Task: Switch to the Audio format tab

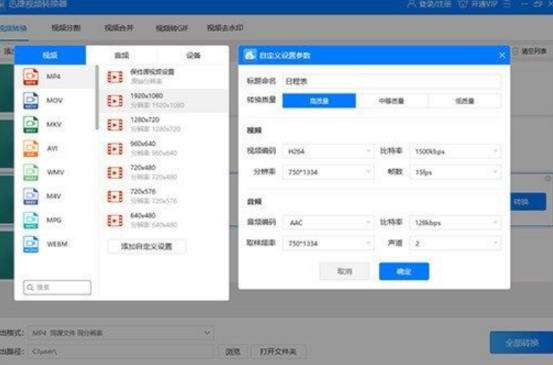Action: 122,55
